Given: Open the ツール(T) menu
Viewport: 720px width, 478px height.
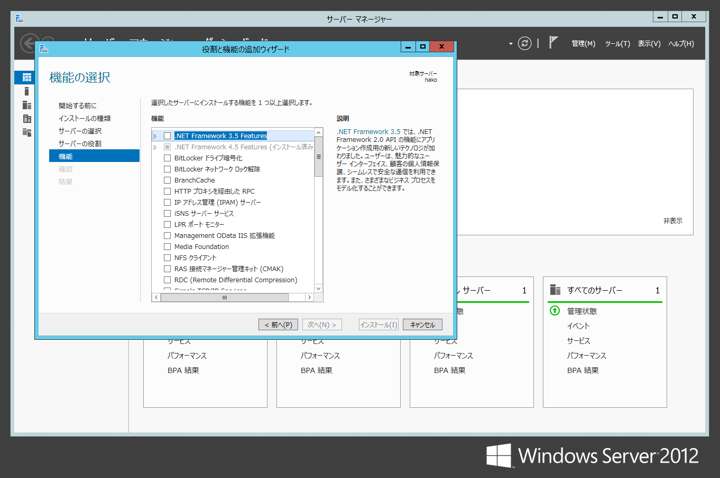Looking at the screenshot, I should tap(617, 44).
